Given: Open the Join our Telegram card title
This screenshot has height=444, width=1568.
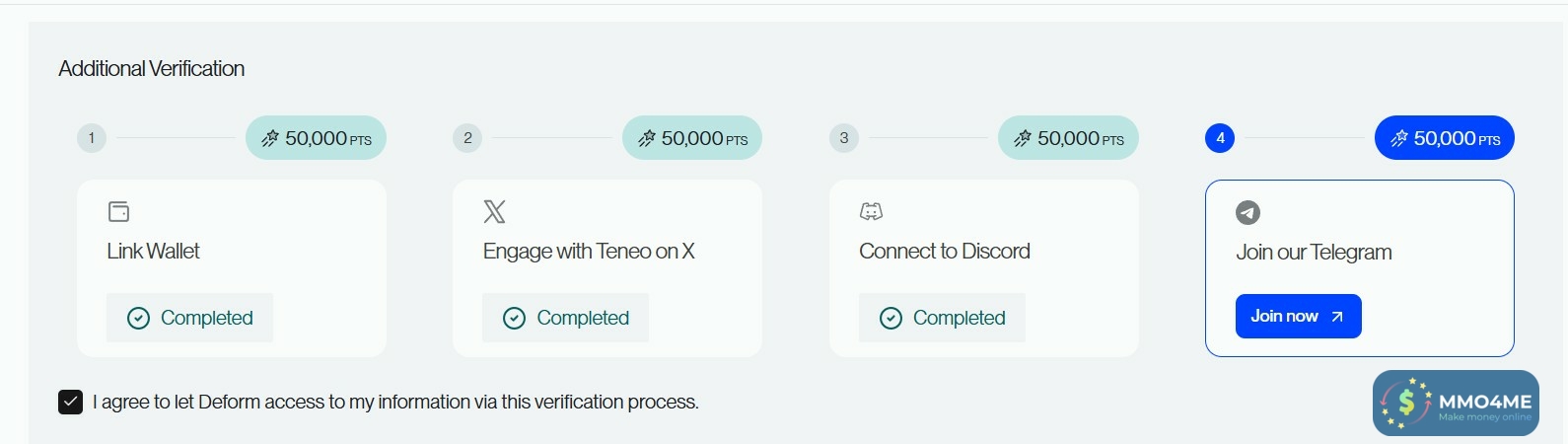Looking at the screenshot, I should [1314, 253].
